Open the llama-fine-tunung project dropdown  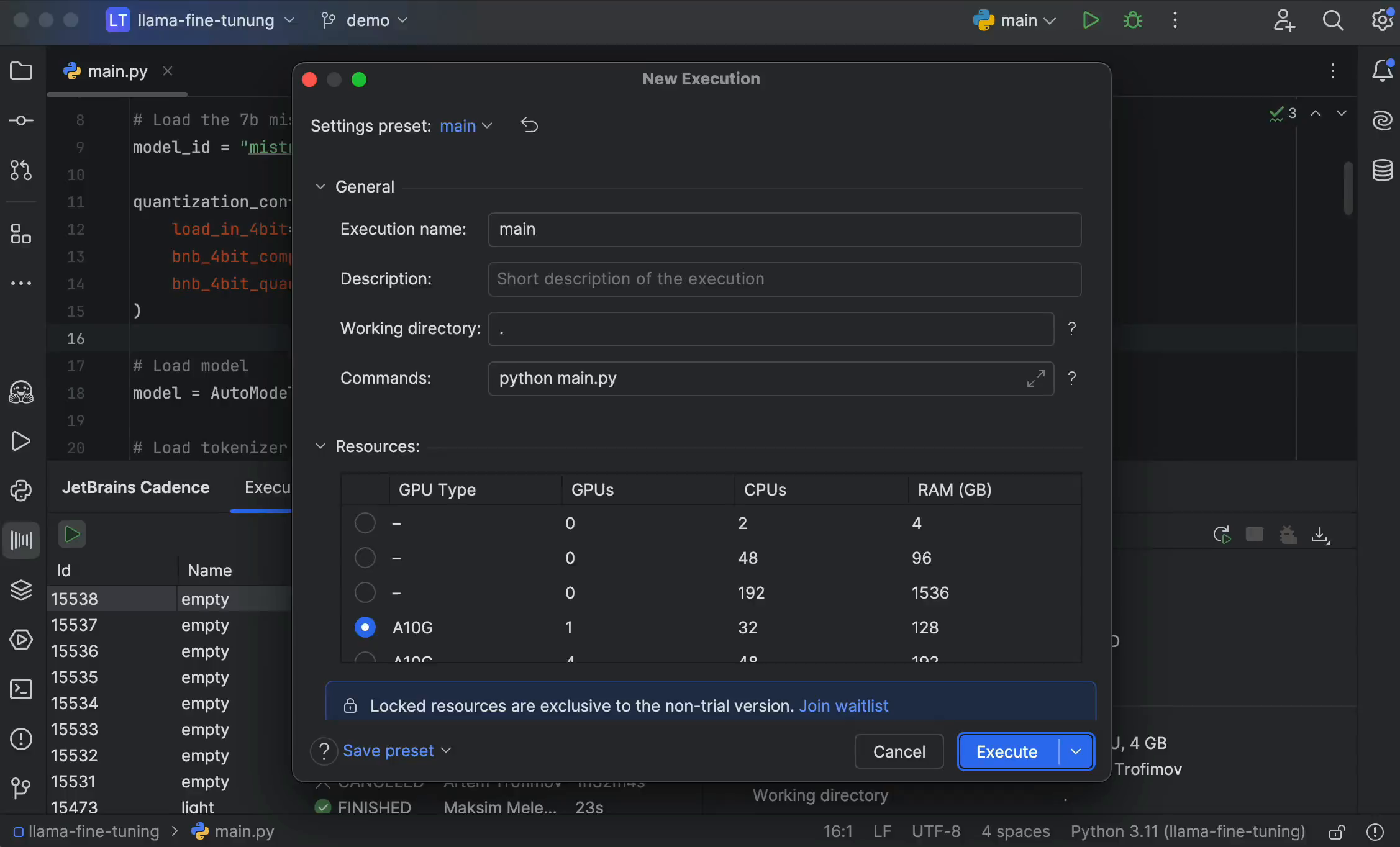pos(200,20)
